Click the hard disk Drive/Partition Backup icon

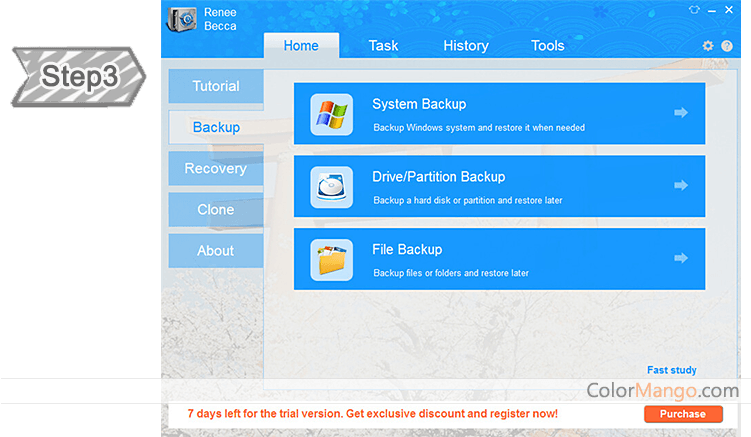pyautogui.click(x=331, y=187)
